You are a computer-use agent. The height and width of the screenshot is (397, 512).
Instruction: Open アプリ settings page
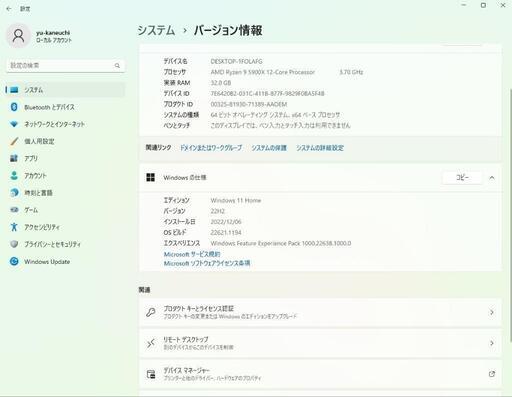66,158
